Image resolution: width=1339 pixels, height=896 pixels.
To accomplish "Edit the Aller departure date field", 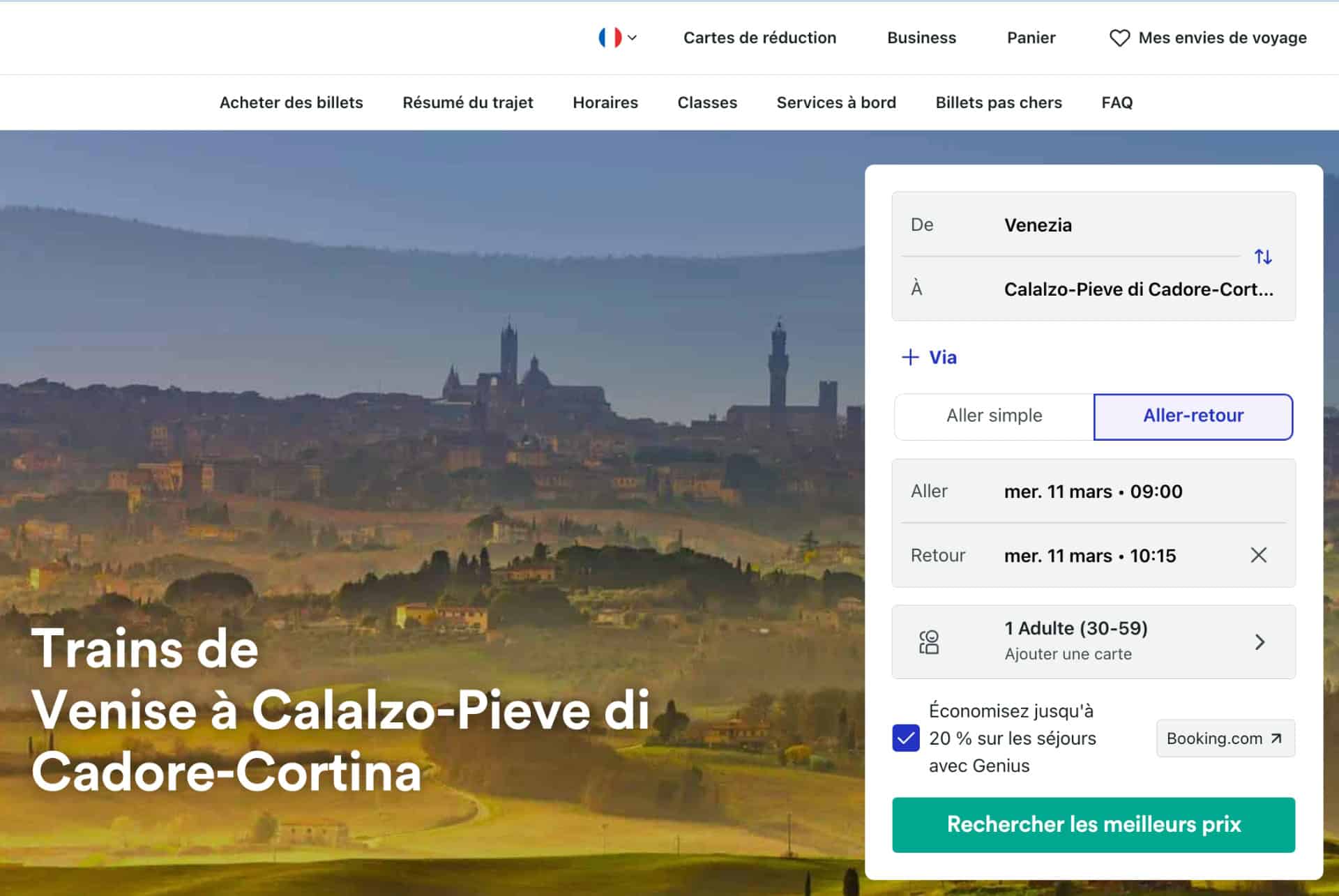I will [x=1092, y=491].
